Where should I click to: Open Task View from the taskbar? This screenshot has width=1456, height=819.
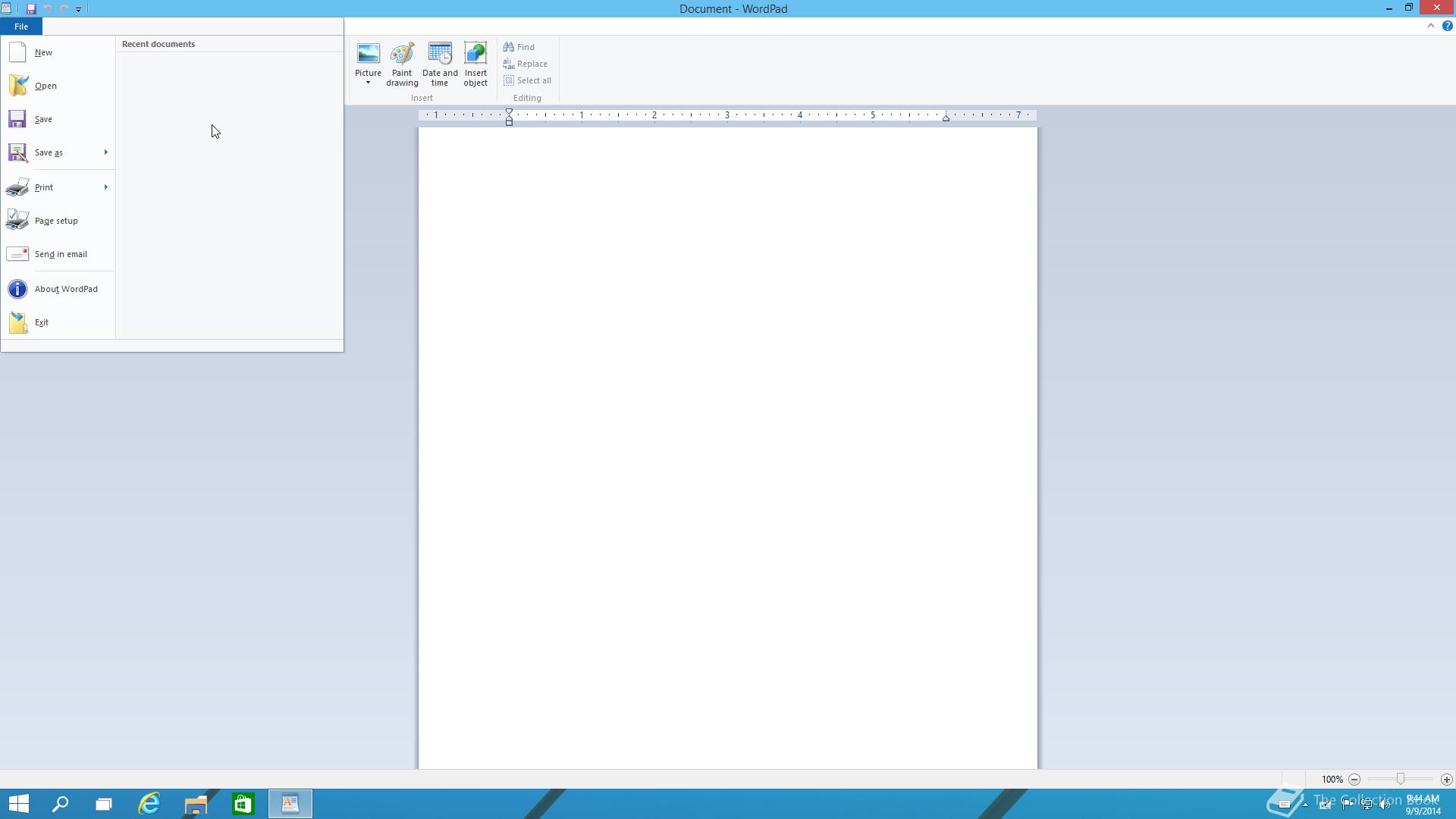[104, 804]
